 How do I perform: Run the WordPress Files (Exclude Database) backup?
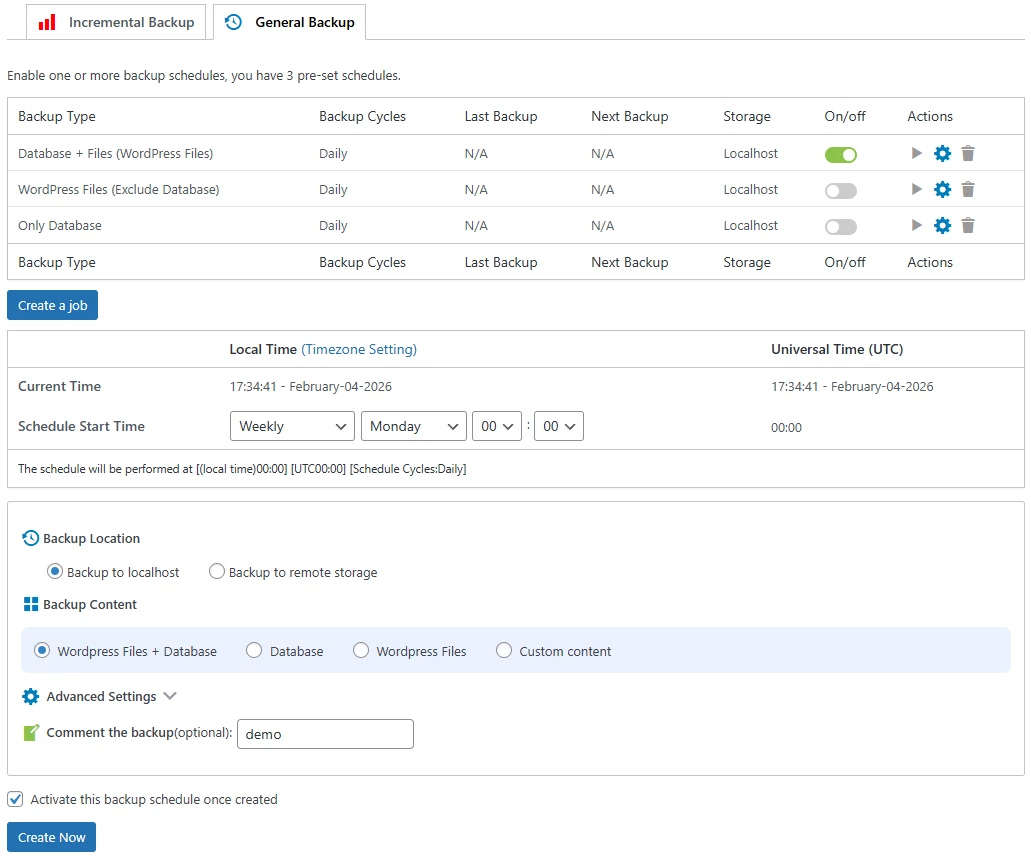(916, 189)
